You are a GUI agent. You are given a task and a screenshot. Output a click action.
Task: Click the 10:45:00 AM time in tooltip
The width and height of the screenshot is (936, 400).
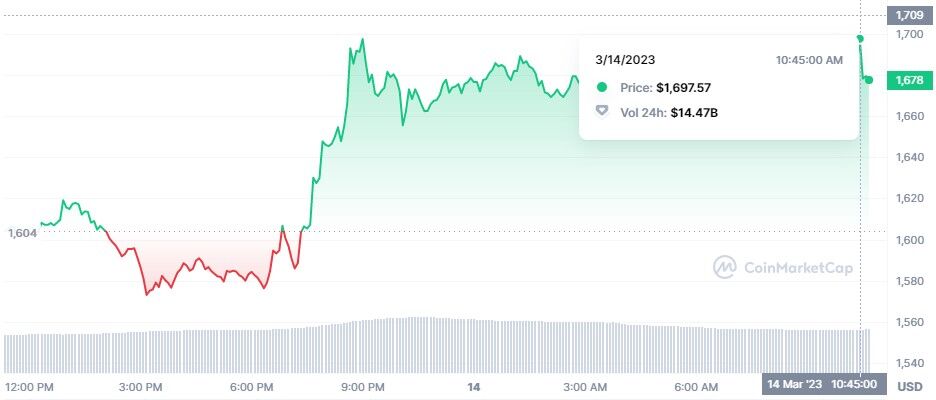pos(809,60)
